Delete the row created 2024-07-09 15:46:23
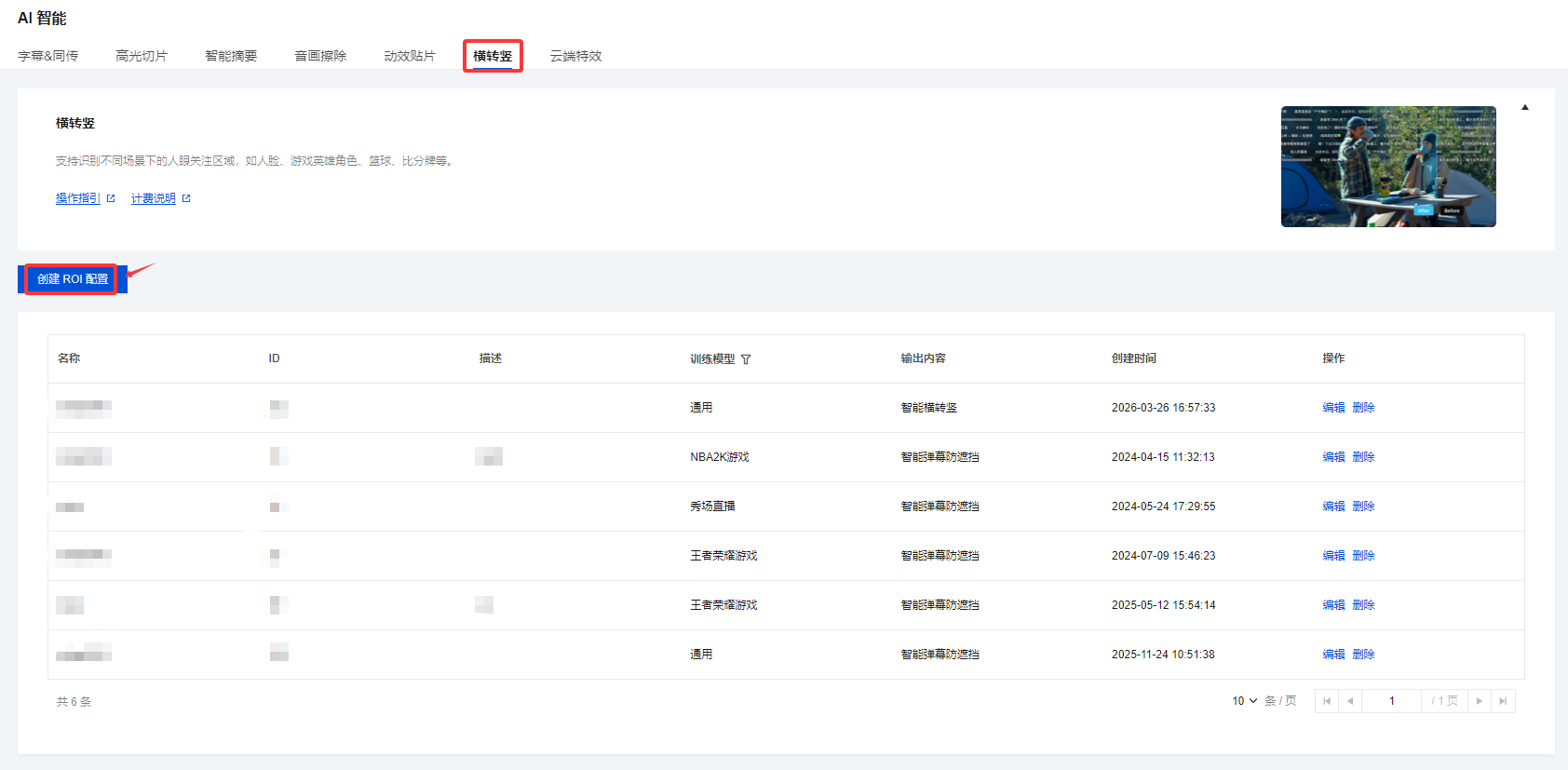 pyautogui.click(x=1363, y=556)
